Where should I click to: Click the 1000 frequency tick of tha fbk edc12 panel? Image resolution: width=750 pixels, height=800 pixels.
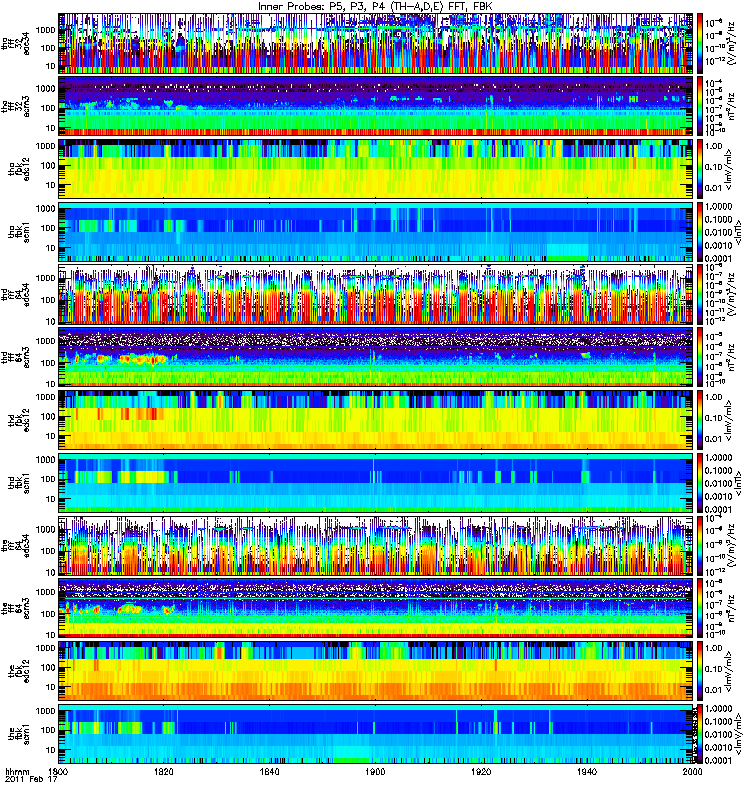(45, 146)
